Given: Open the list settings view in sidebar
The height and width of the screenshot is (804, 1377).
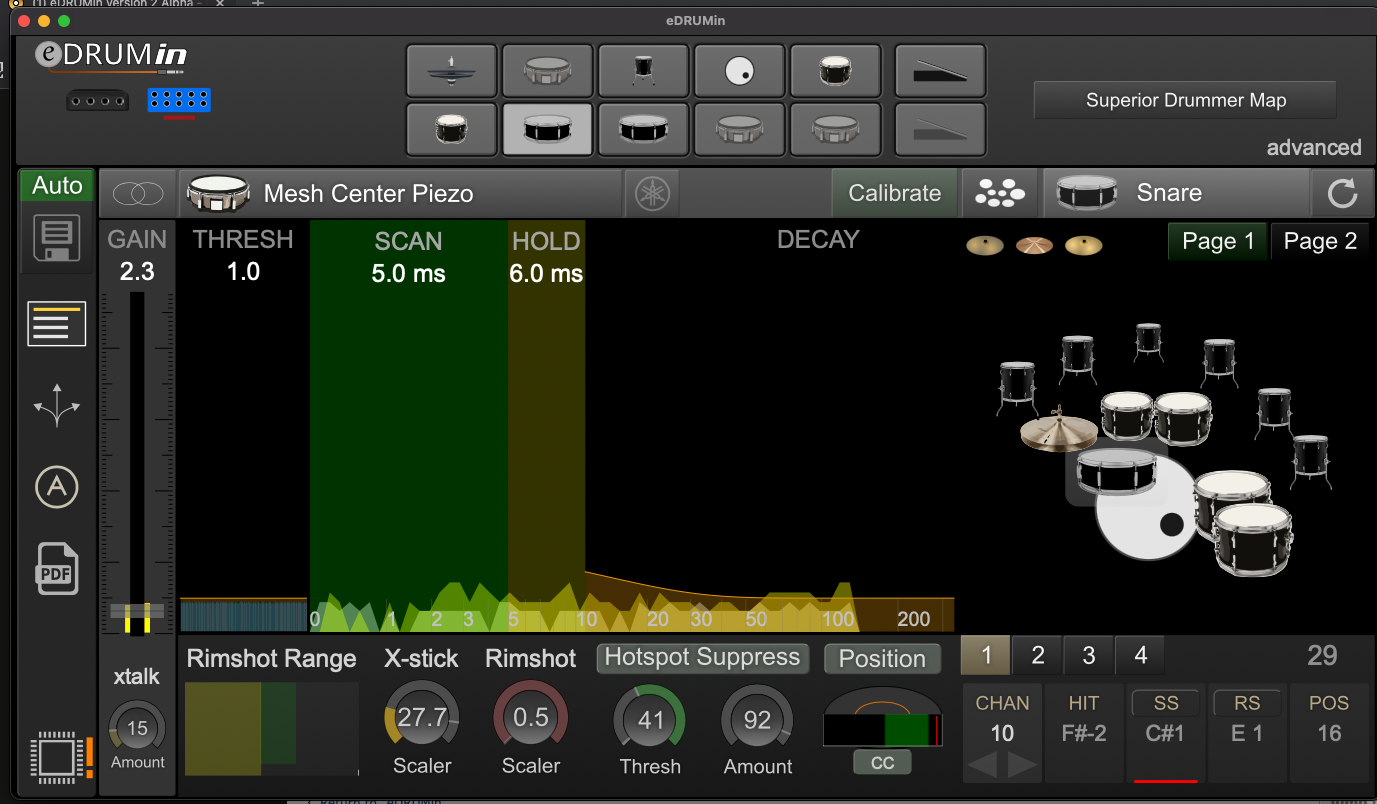Looking at the screenshot, I should (57, 324).
